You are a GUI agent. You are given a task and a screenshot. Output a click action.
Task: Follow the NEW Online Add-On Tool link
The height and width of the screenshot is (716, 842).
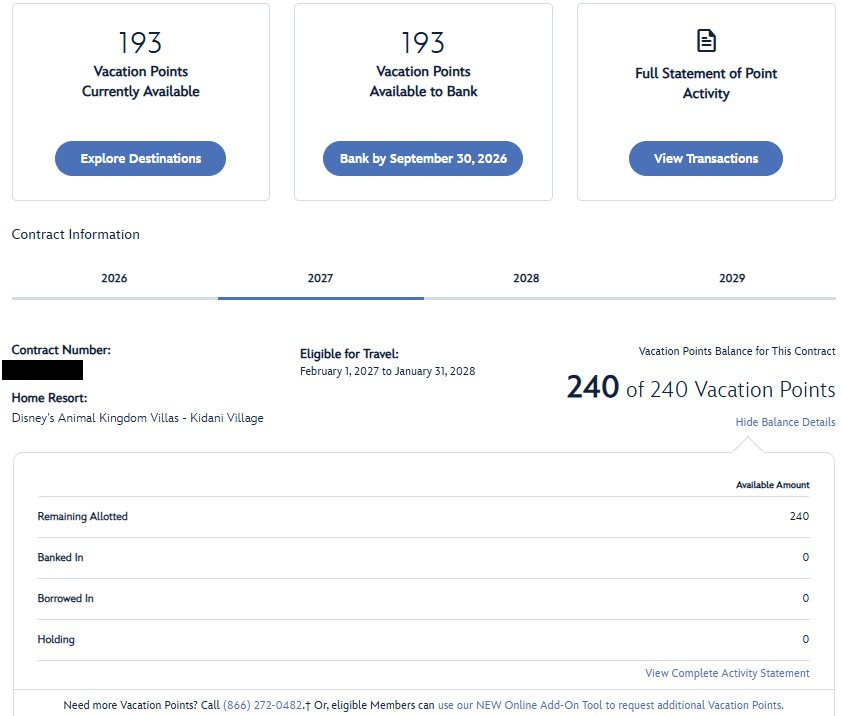(x=610, y=705)
